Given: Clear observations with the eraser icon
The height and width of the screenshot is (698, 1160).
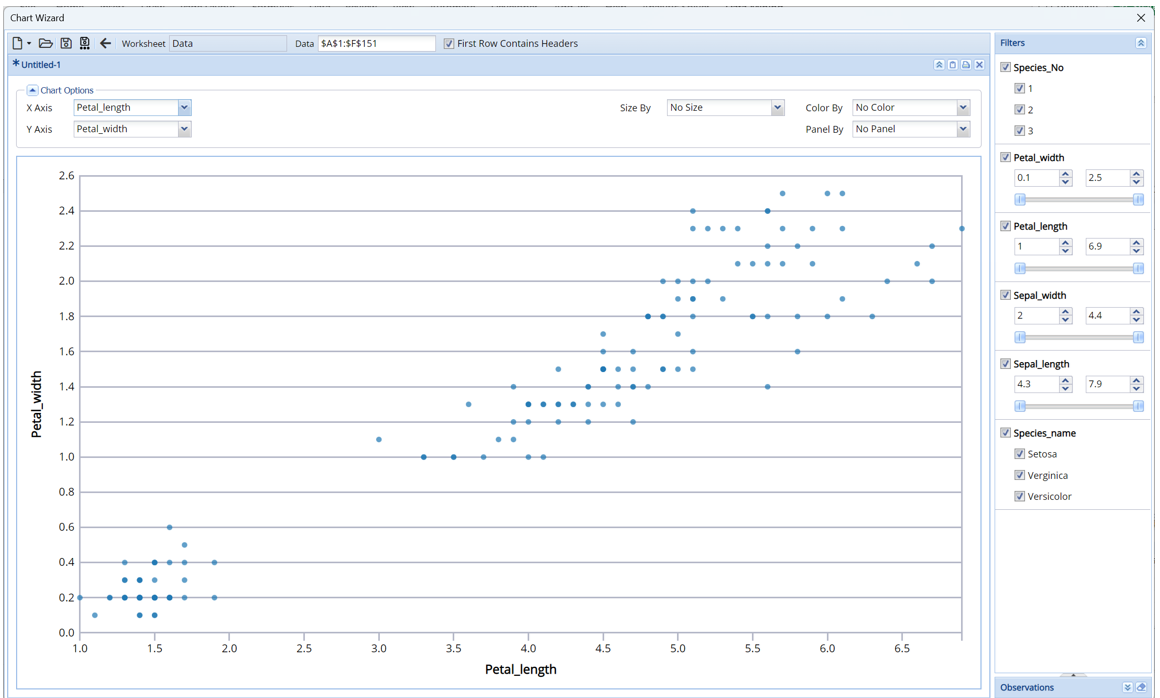Looking at the screenshot, I should (x=1141, y=688).
